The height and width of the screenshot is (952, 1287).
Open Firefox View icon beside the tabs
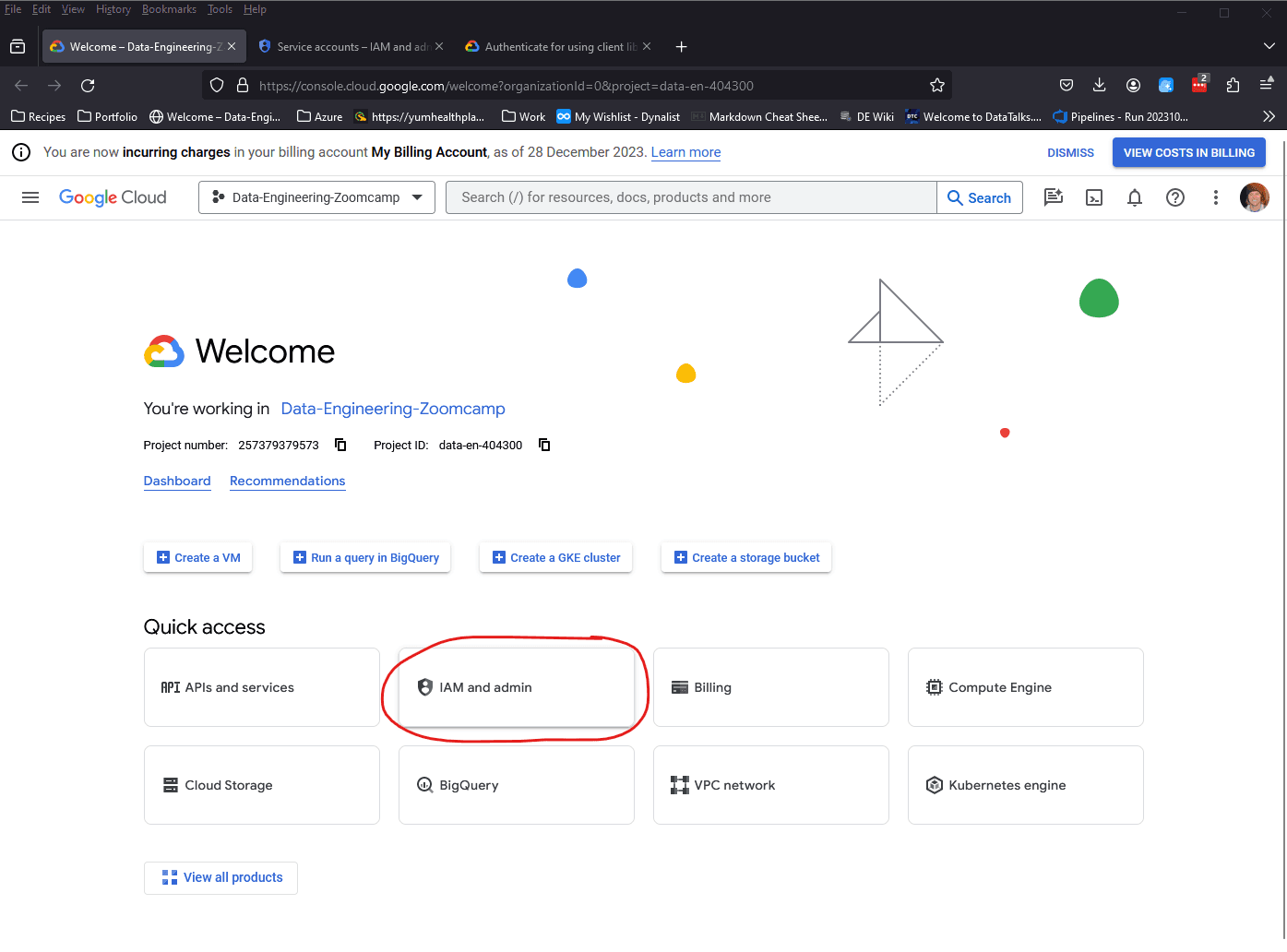click(18, 46)
